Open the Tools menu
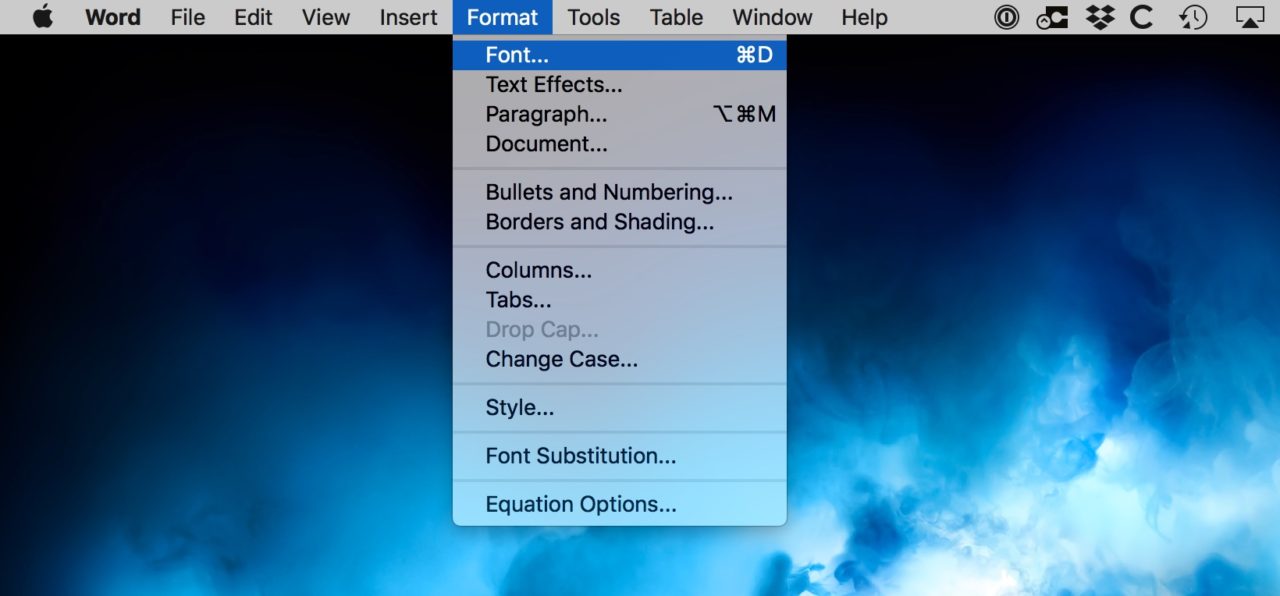Viewport: 1280px width, 596px height. 594,17
